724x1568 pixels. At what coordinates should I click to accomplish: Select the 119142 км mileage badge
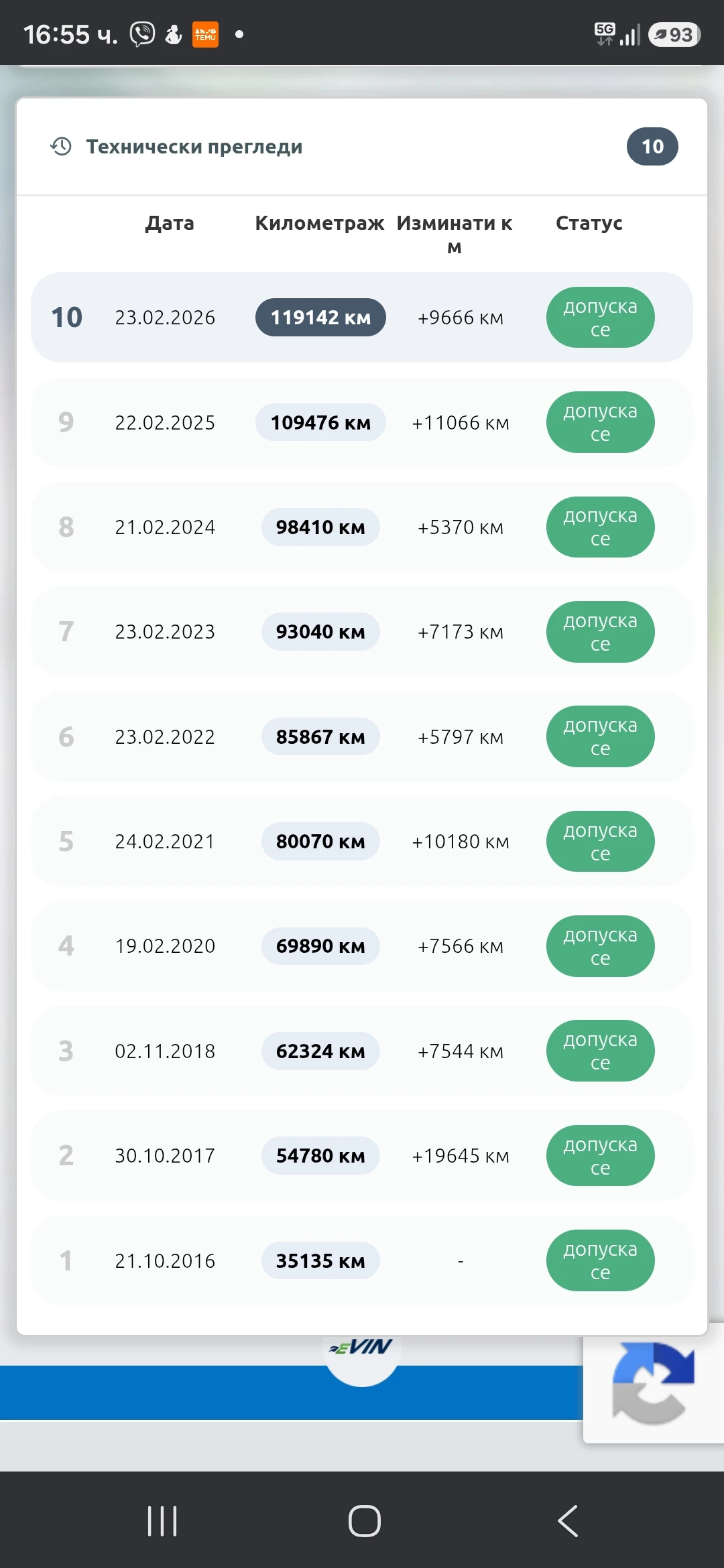(x=320, y=317)
